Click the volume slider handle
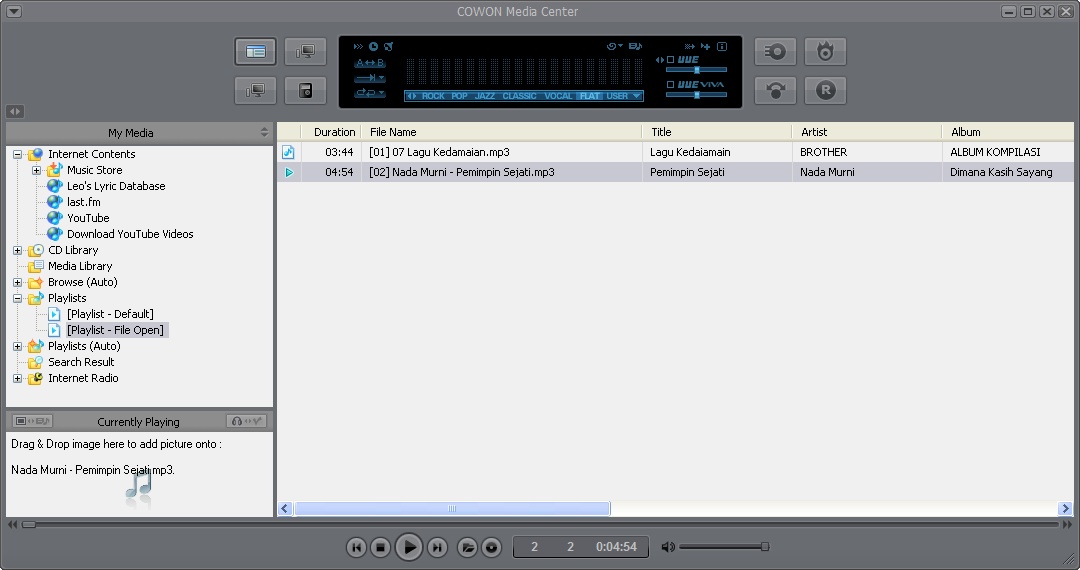1080x570 pixels. [x=765, y=547]
